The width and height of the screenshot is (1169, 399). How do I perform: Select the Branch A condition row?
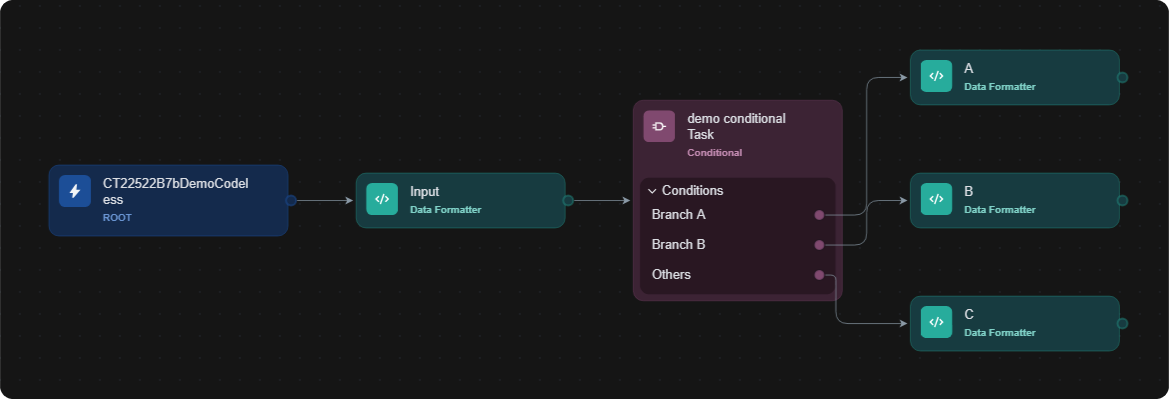pyautogui.click(x=737, y=215)
